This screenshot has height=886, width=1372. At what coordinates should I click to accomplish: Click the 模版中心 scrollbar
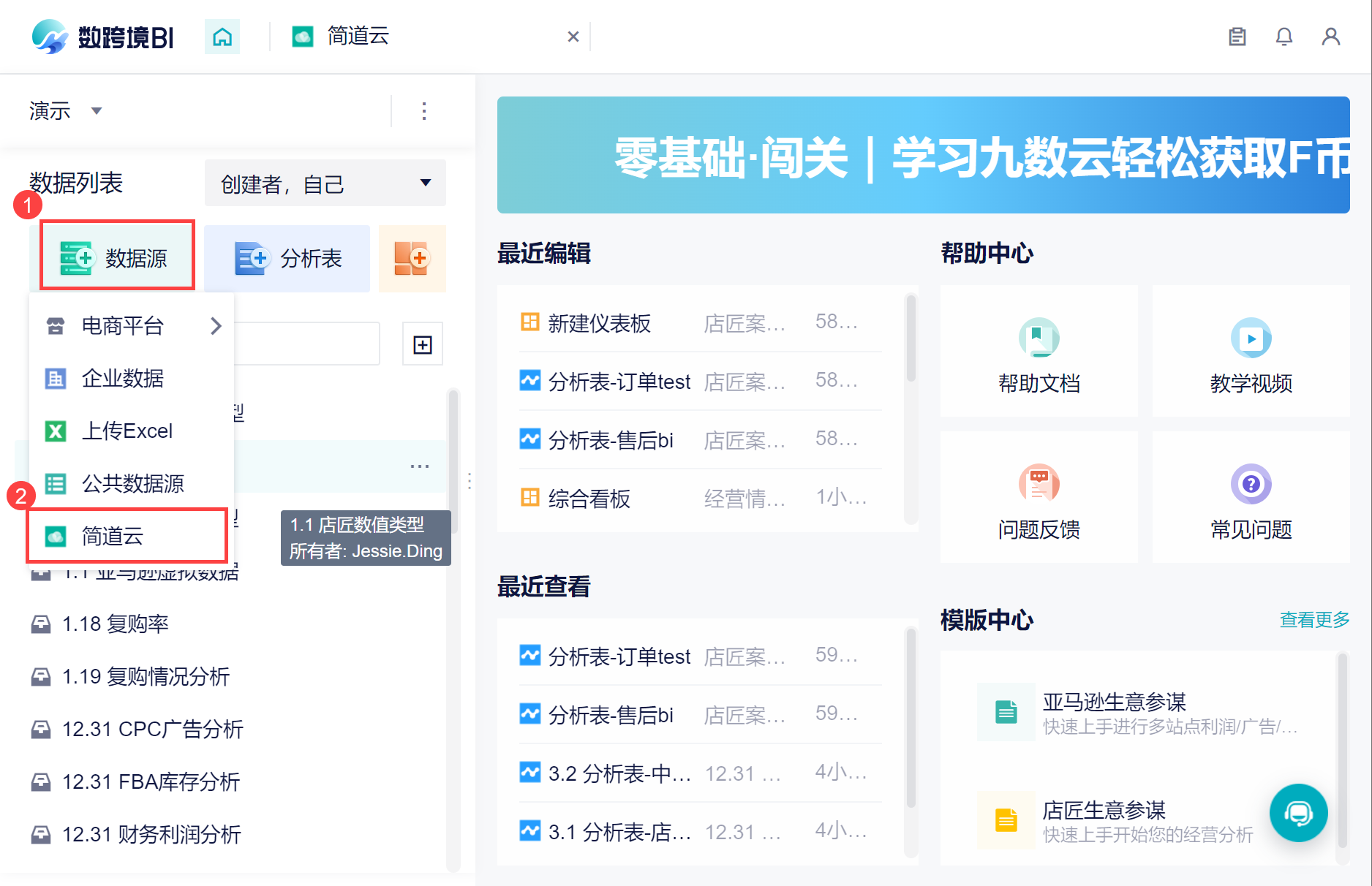(x=1342, y=750)
